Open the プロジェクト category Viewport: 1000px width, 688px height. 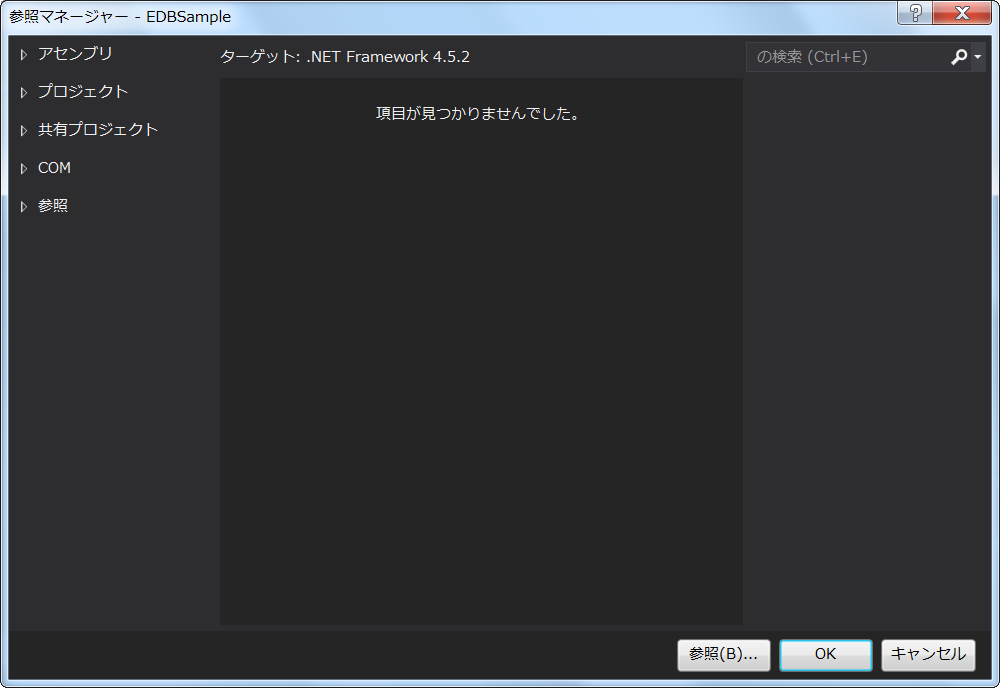coord(83,92)
